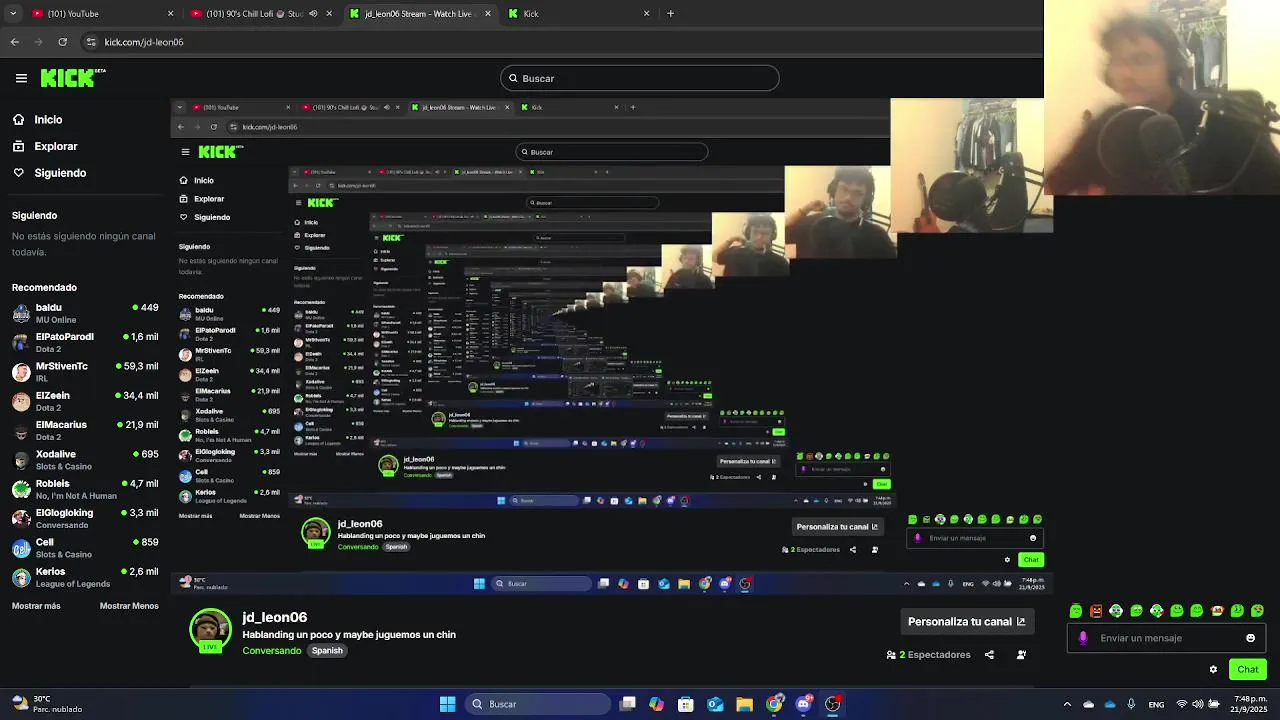Click the Personaliza tu canal button
1280x720 pixels.
pyautogui.click(x=966, y=621)
